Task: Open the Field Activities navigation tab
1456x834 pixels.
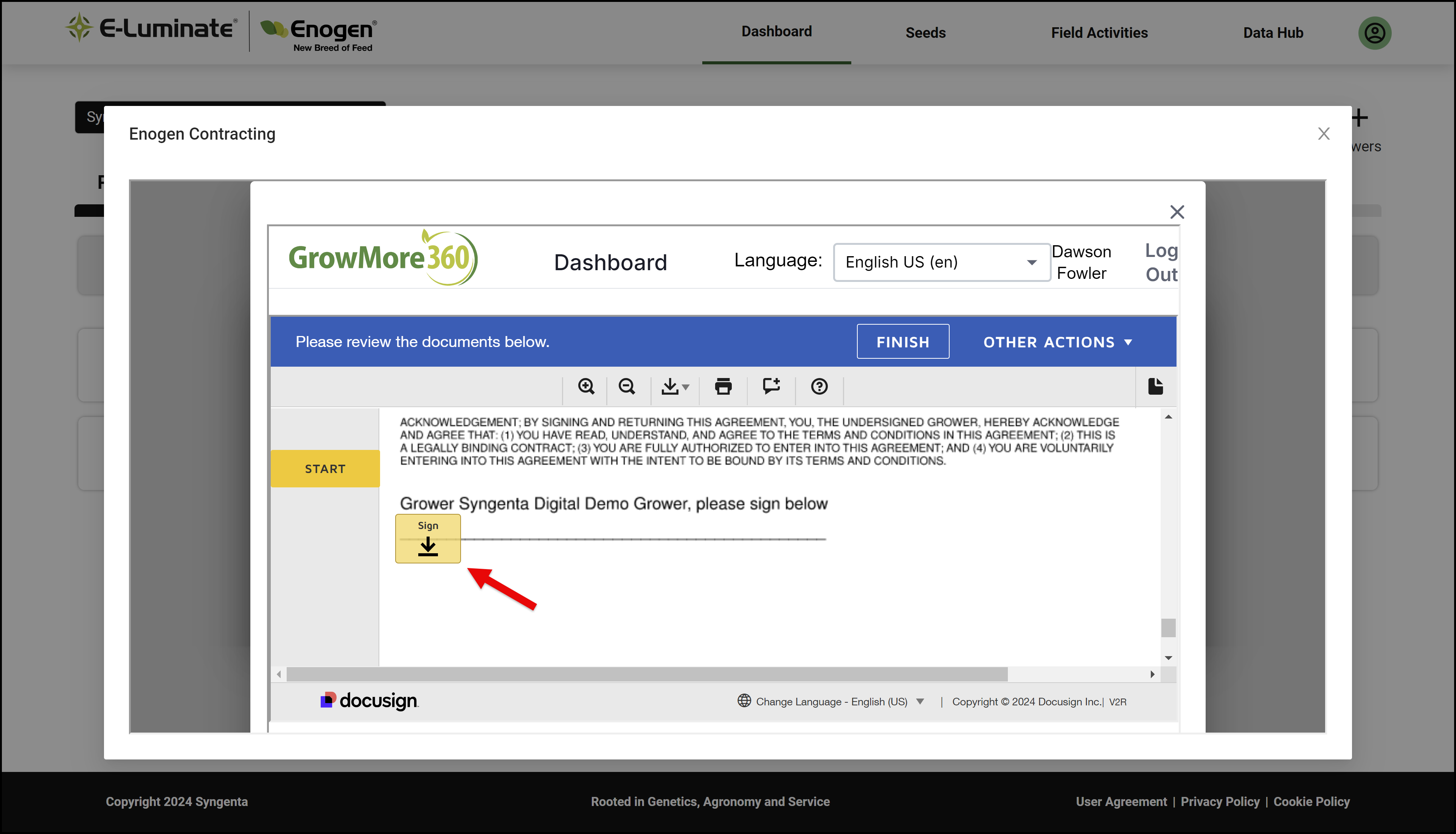Action: (x=1099, y=33)
